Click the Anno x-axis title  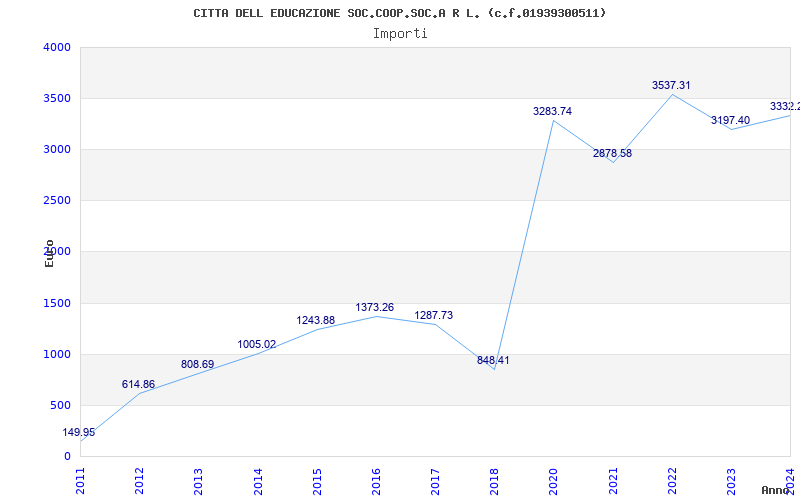(x=776, y=490)
